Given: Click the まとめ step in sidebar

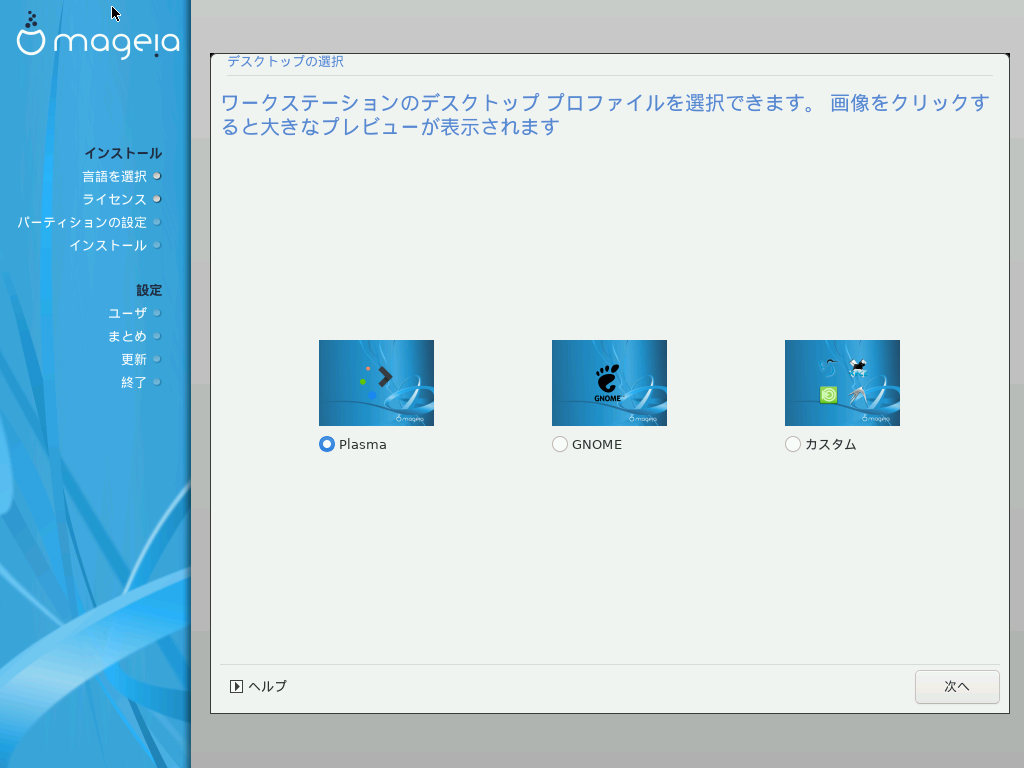Looking at the screenshot, I should click(x=127, y=336).
